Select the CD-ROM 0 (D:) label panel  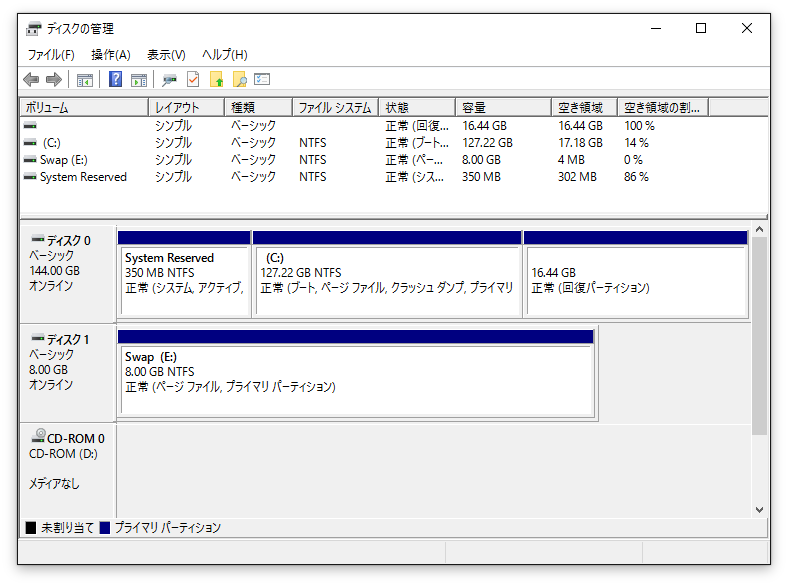tap(68, 470)
